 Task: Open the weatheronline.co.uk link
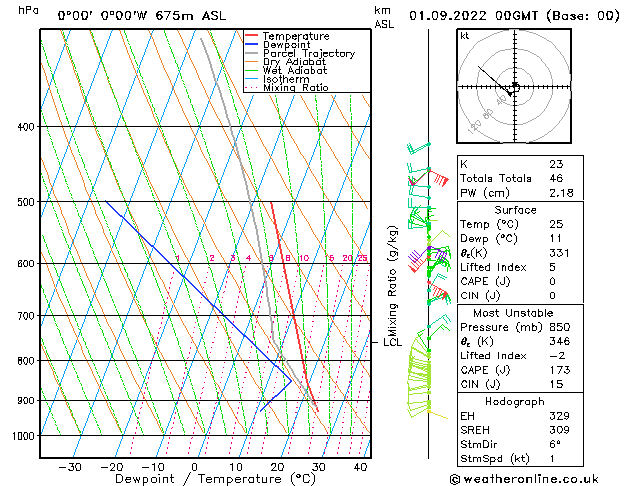tap(536, 478)
